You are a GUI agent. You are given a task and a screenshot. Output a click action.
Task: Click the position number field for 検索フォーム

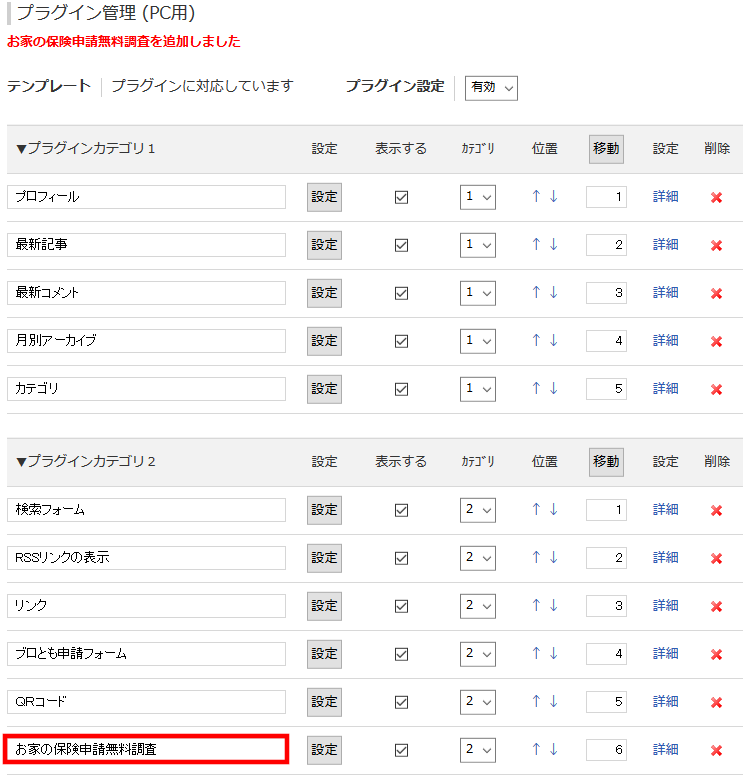point(606,510)
